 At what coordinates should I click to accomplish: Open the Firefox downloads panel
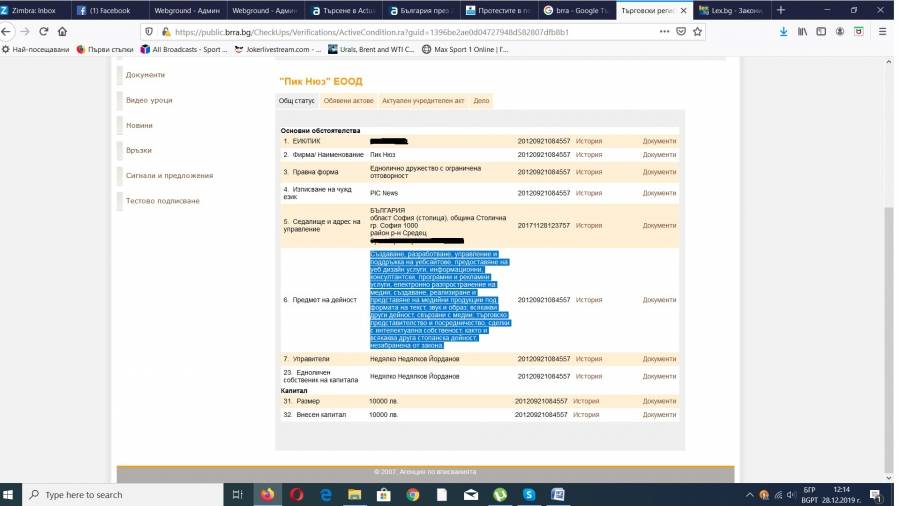pyautogui.click(x=782, y=31)
